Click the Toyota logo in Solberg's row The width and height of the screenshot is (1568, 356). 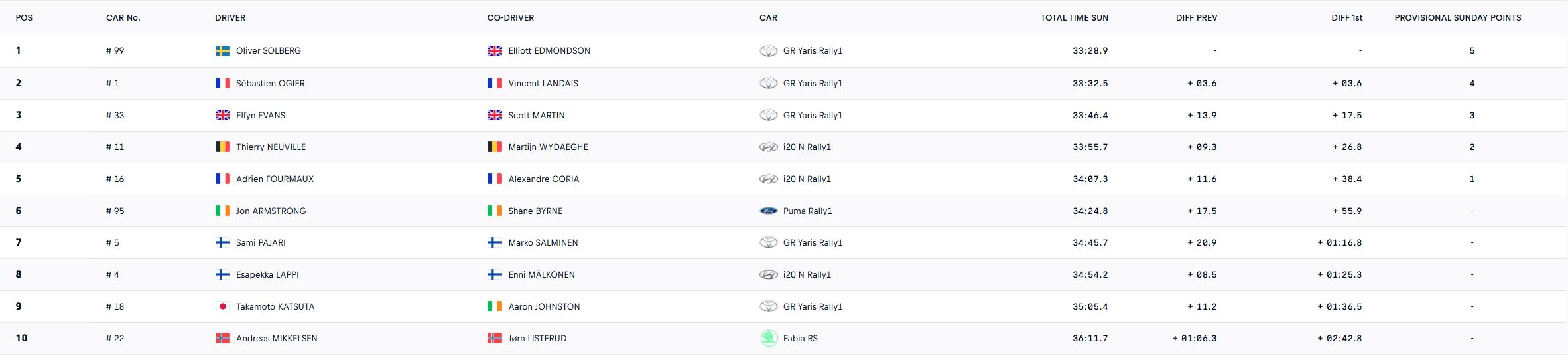pos(768,51)
